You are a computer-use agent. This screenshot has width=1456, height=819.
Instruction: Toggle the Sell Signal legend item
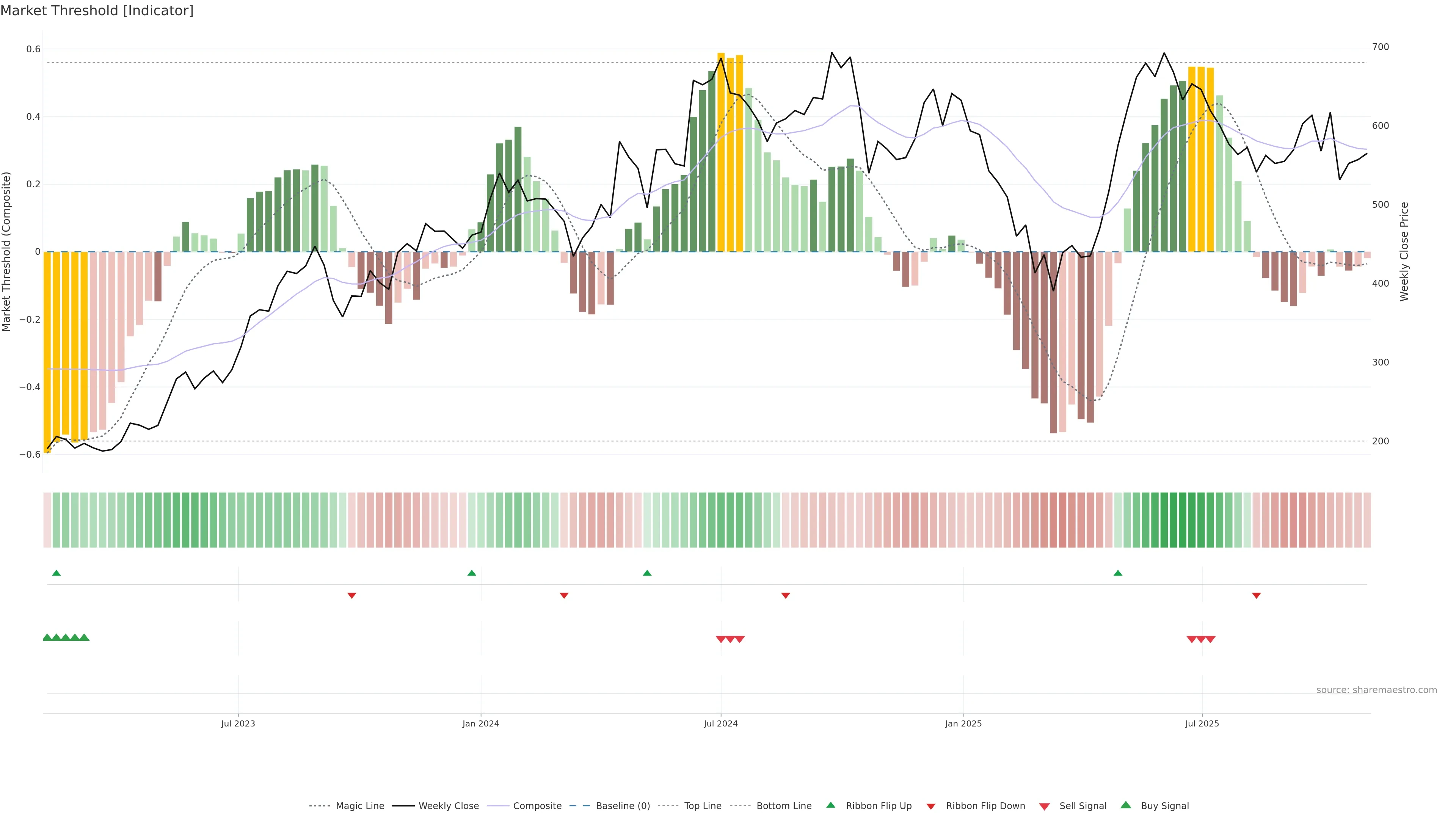[1083, 805]
